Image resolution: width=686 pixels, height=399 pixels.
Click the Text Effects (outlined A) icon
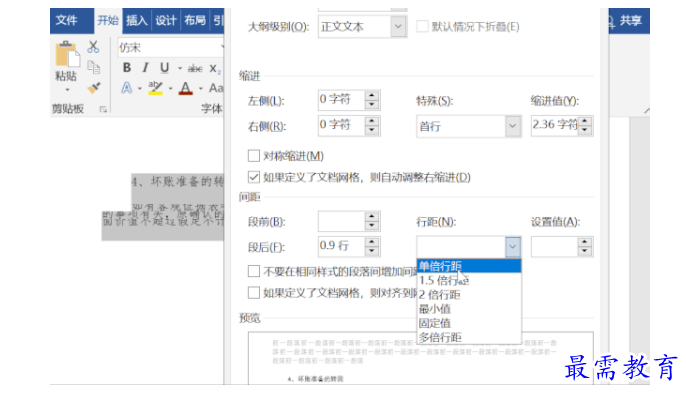(127, 88)
